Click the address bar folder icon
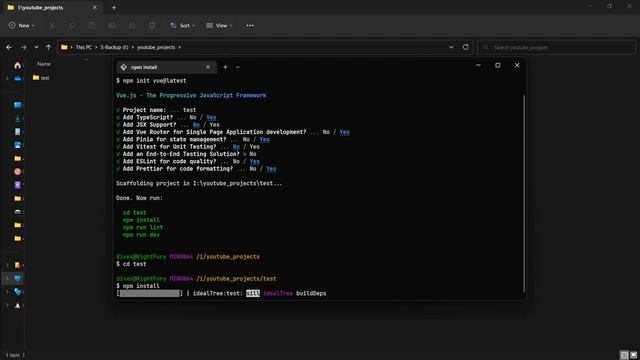 coord(64,47)
